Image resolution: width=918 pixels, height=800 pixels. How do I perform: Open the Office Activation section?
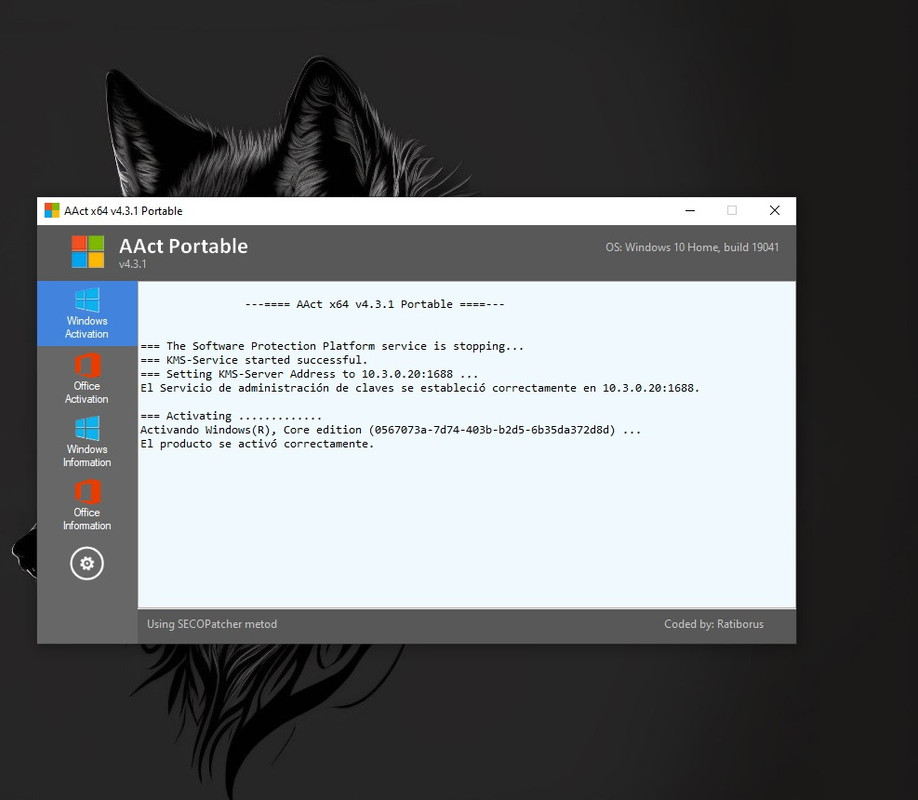(x=87, y=378)
